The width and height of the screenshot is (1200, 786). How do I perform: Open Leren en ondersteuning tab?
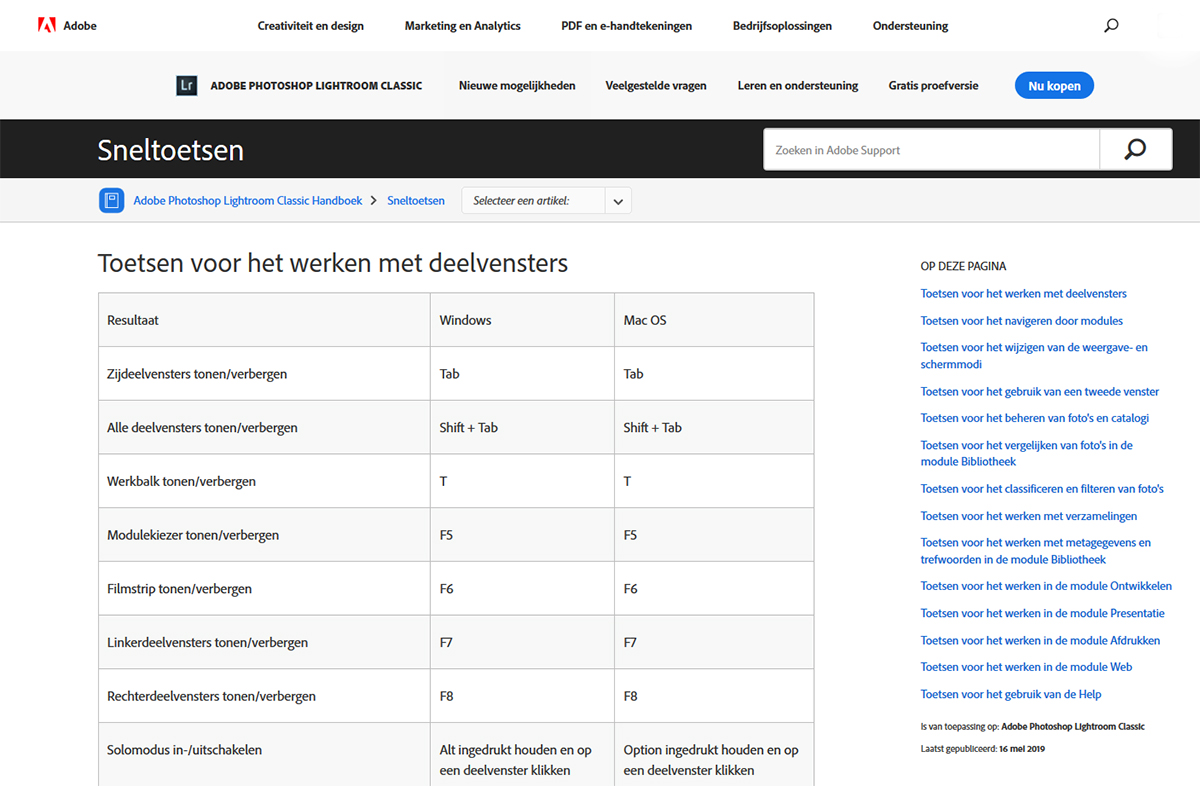798,86
